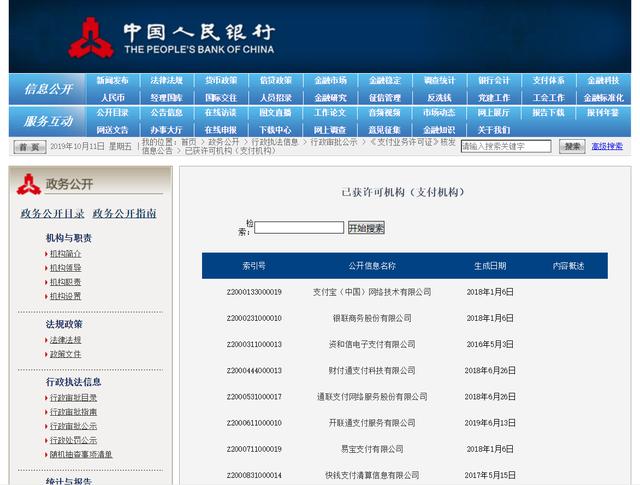The height and width of the screenshot is (485, 640).
Task: Open 政务公开指南 link in sidebar
Action: [x=124, y=214]
